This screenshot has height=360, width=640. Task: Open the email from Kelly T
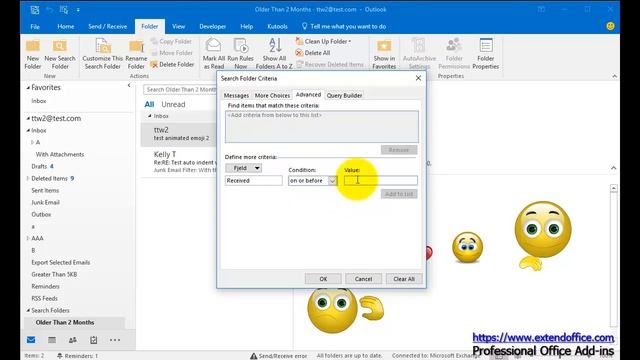[x=179, y=162]
